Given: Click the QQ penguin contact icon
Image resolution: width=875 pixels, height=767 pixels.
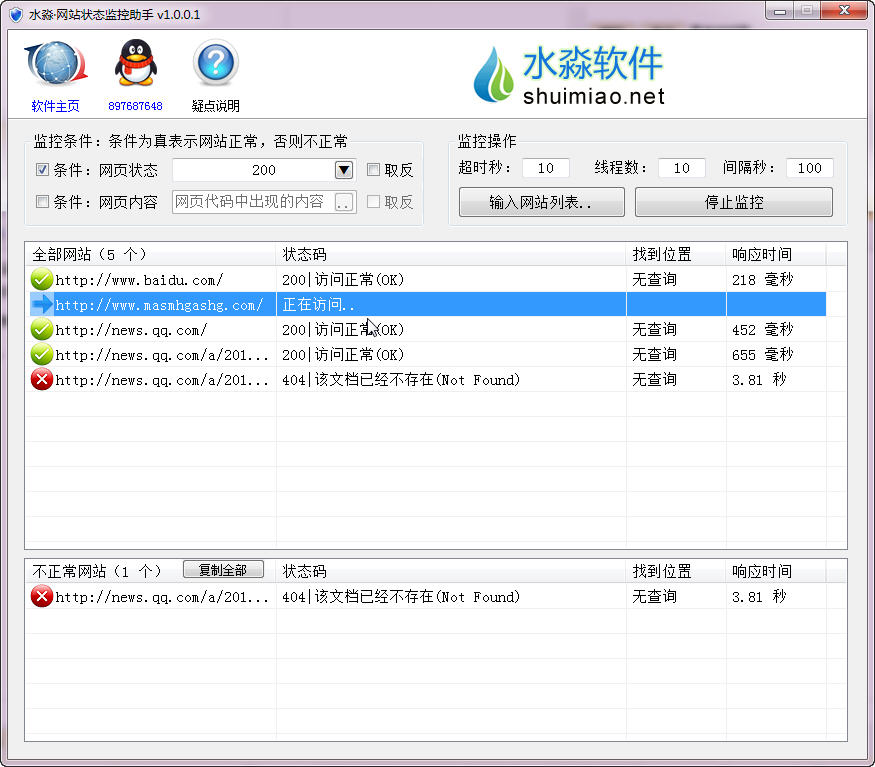Looking at the screenshot, I should click(135, 66).
